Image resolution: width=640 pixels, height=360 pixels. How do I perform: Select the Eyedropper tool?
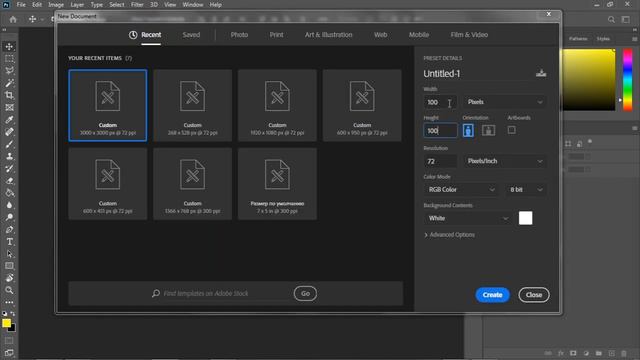coord(9,120)
